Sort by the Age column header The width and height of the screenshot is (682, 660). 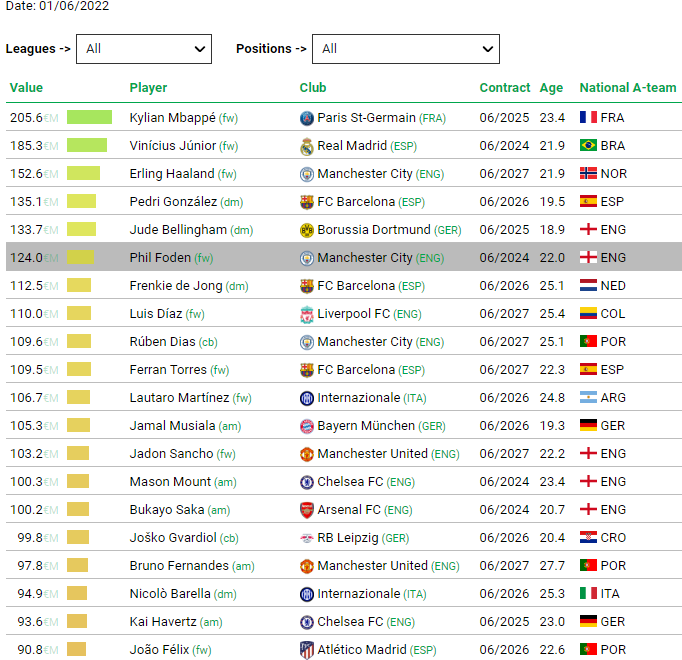point(551,88)
